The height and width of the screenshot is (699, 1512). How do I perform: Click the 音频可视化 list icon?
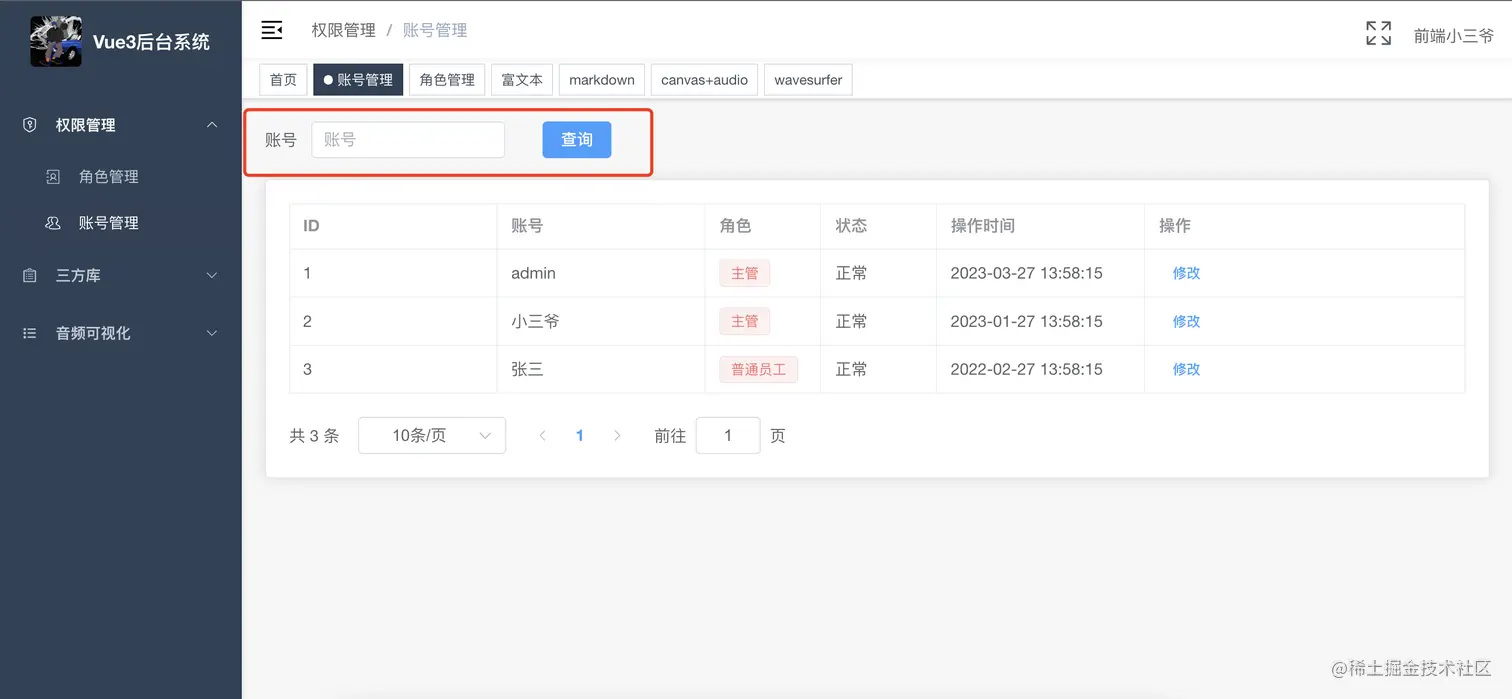30,333
